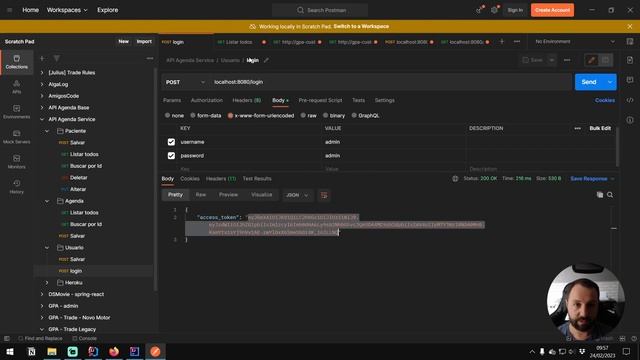Click the Send button
This screenshot has width=640, height=360.
coord(589,82)
